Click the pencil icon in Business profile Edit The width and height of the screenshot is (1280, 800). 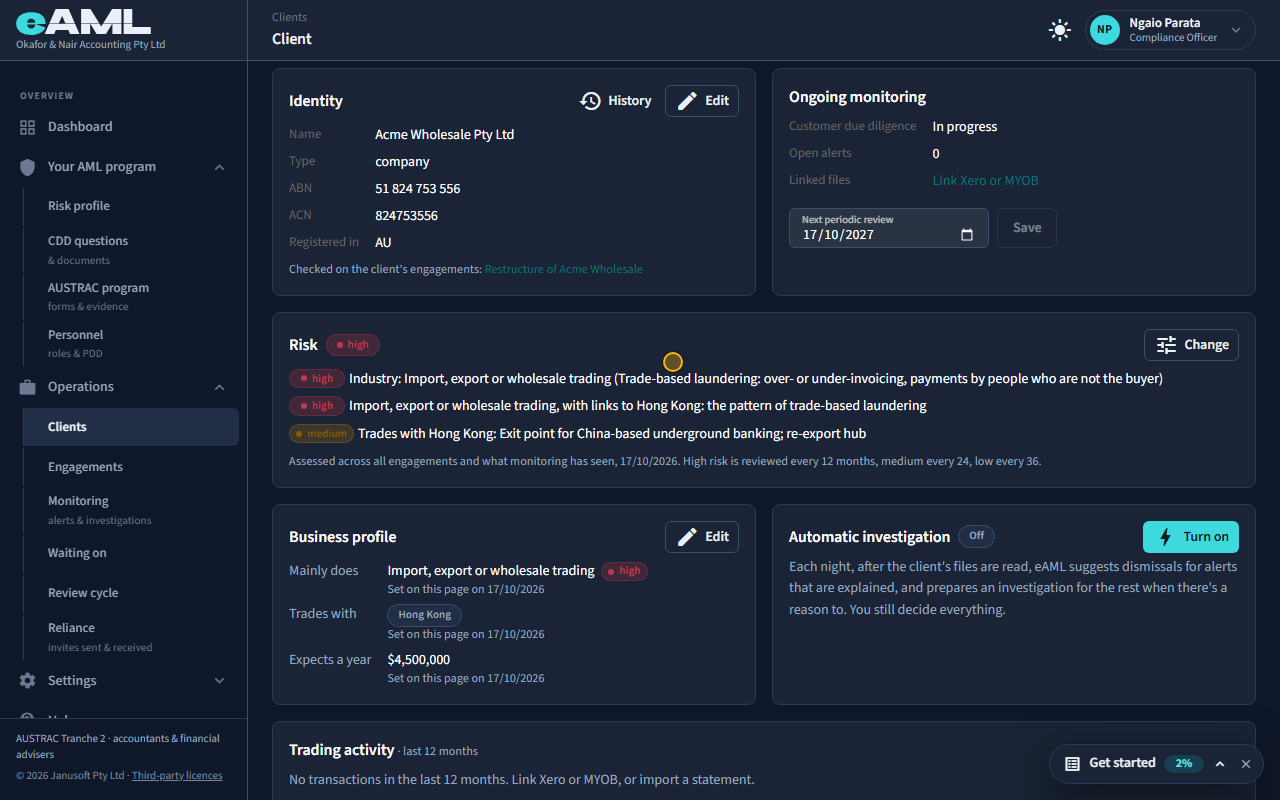click(688, 537)
